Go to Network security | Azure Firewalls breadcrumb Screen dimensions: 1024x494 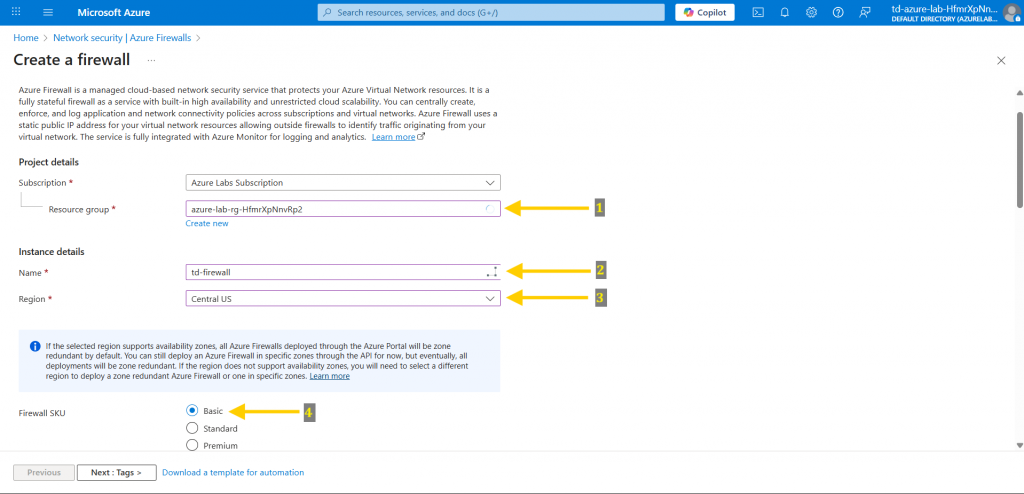click(x=122, y=38)
